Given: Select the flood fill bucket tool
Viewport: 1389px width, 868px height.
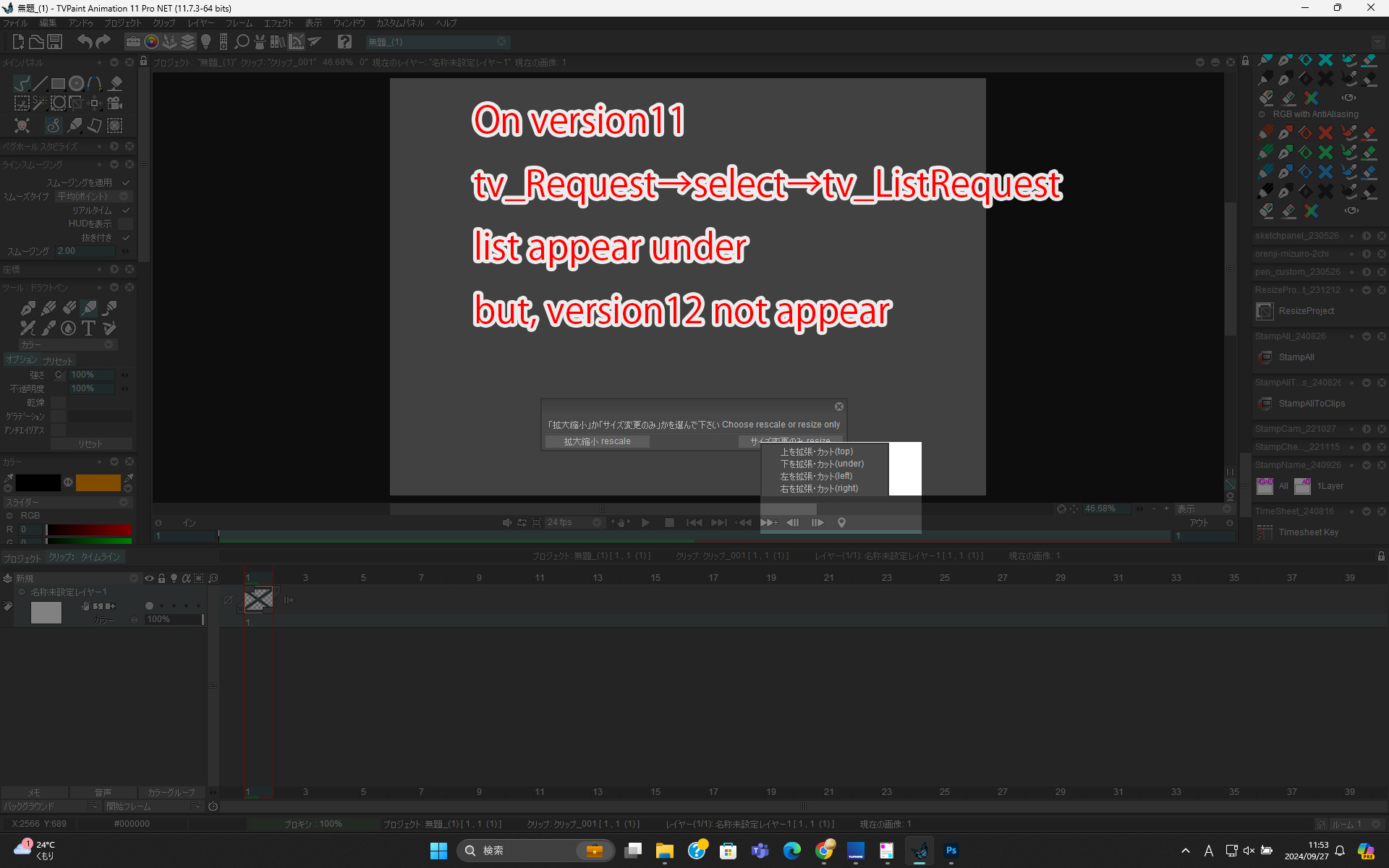Looking at the screenshot, I should click(115, 83).
